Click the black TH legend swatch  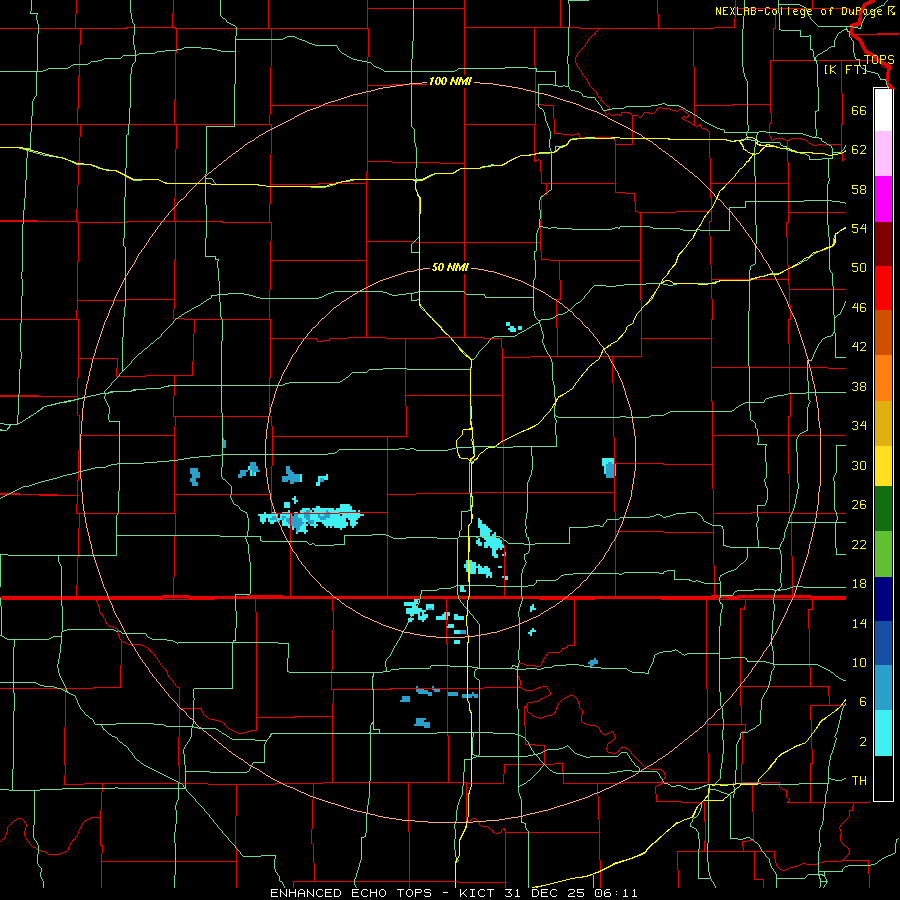point(883,778)
